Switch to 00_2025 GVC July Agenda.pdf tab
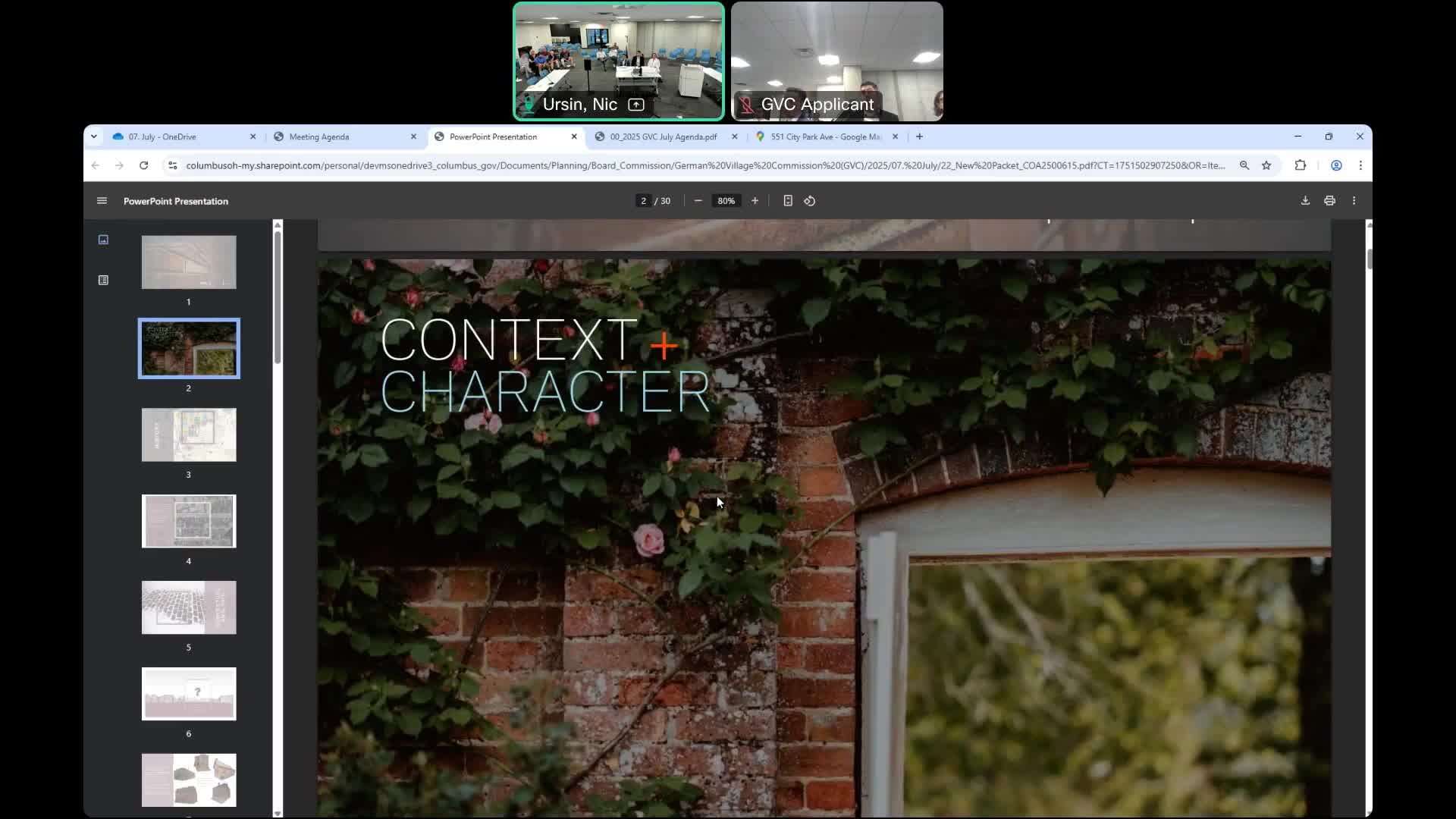 click(663, 136)
